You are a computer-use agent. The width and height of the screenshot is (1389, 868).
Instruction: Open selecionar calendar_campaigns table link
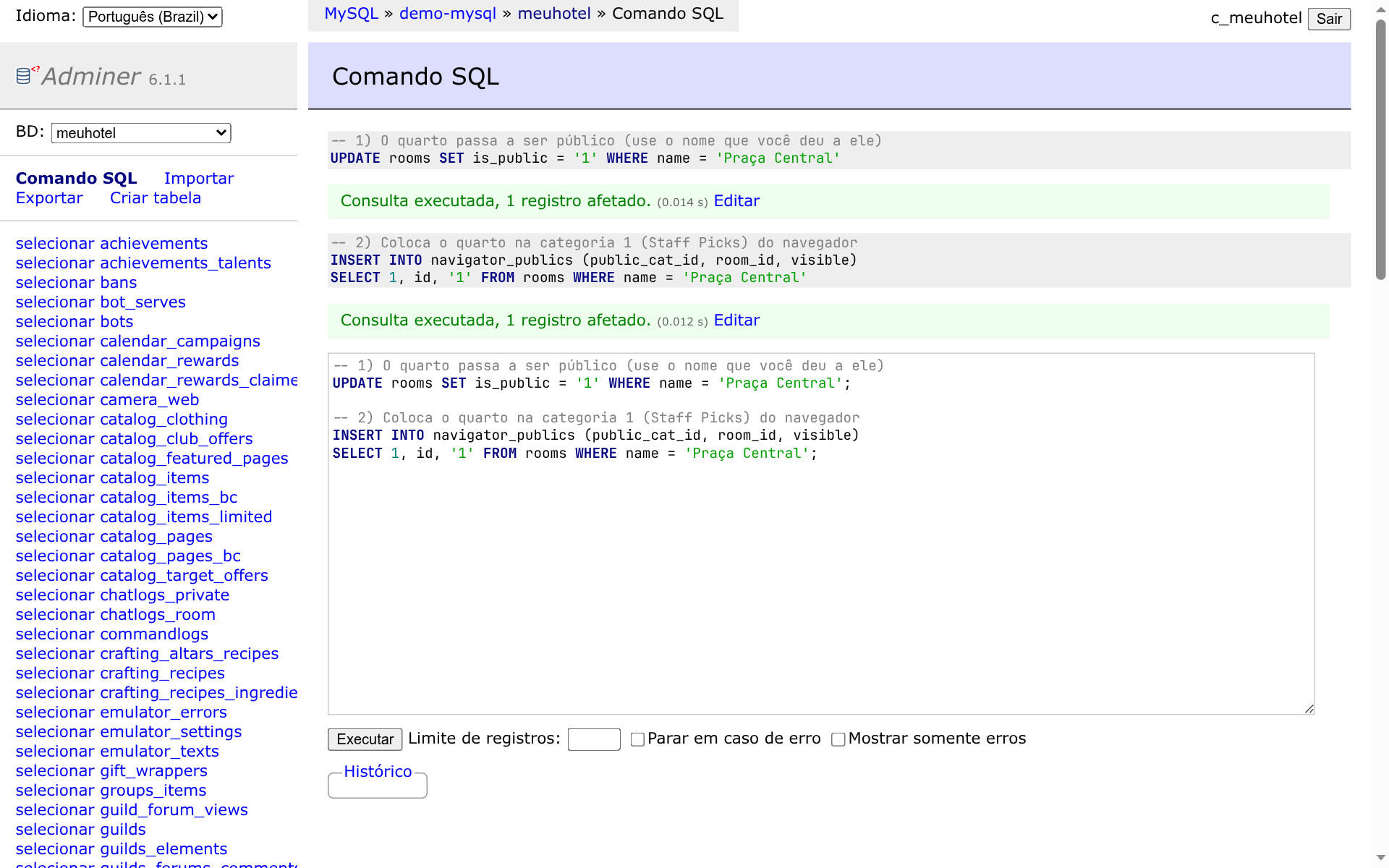pos(138,341)
